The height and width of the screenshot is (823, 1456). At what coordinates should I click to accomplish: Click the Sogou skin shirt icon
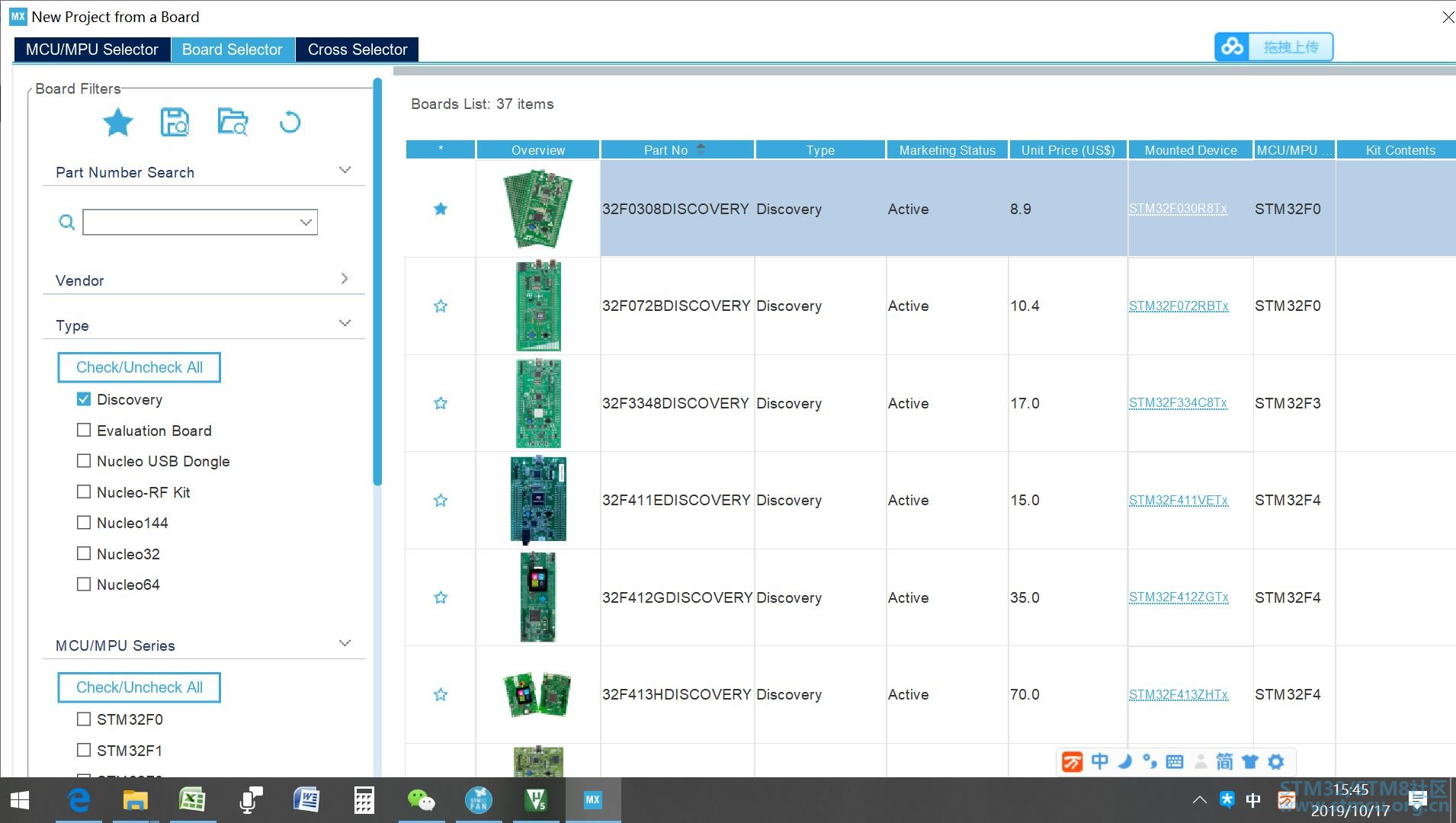click(1250, 761)
